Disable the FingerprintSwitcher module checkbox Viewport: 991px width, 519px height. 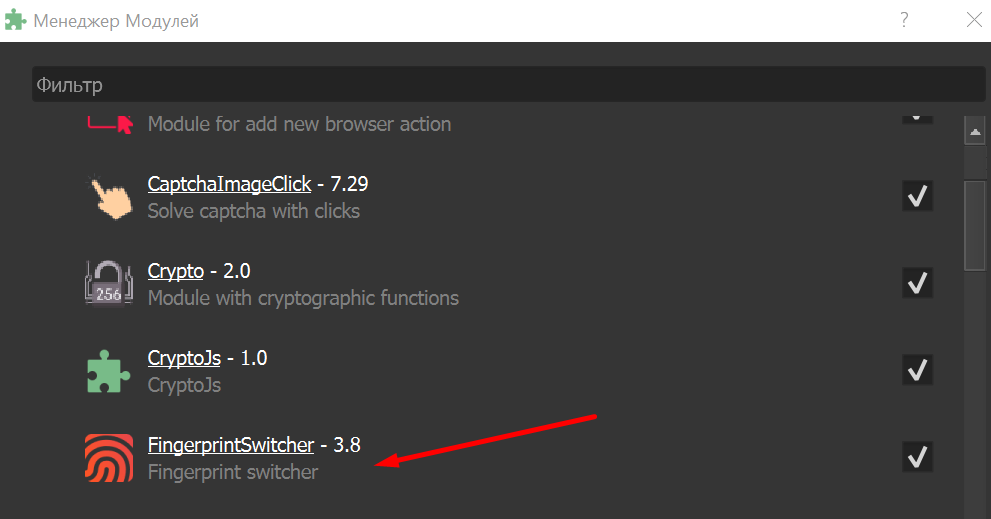917,458
